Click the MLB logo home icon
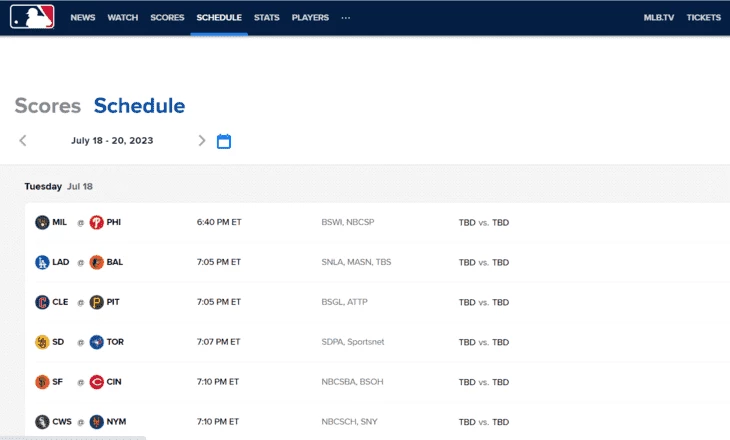Viewport: 730px width, 440px height. (32, 17)
